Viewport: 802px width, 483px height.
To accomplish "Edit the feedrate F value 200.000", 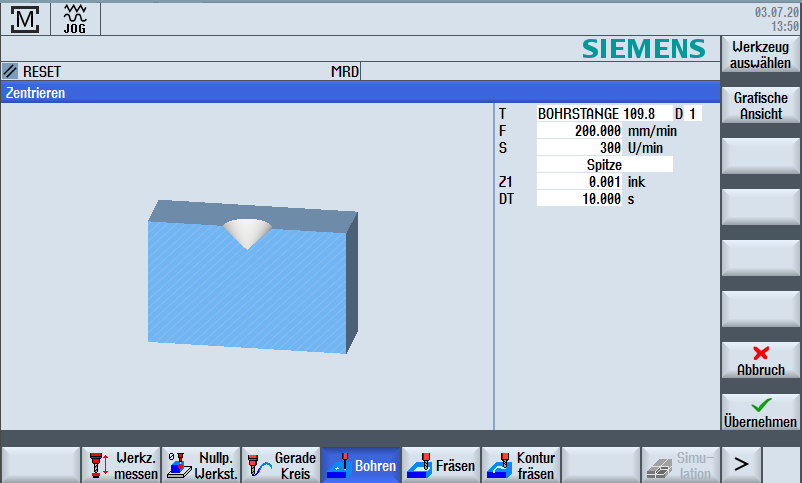I will pos(579,131).
